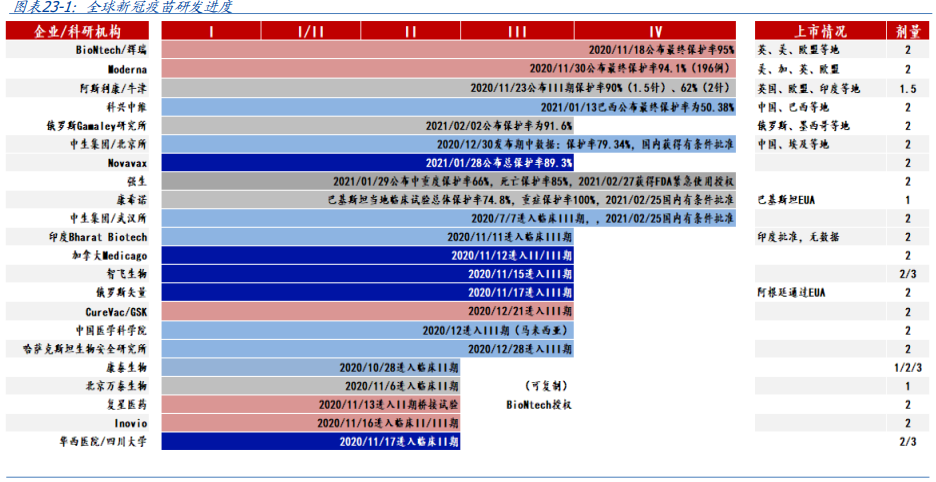Viewport: 936px width, 482px height.
Task: Click the market status 英、美、欧盟等地
Action: pyautogui.click(x=798, y=50)
